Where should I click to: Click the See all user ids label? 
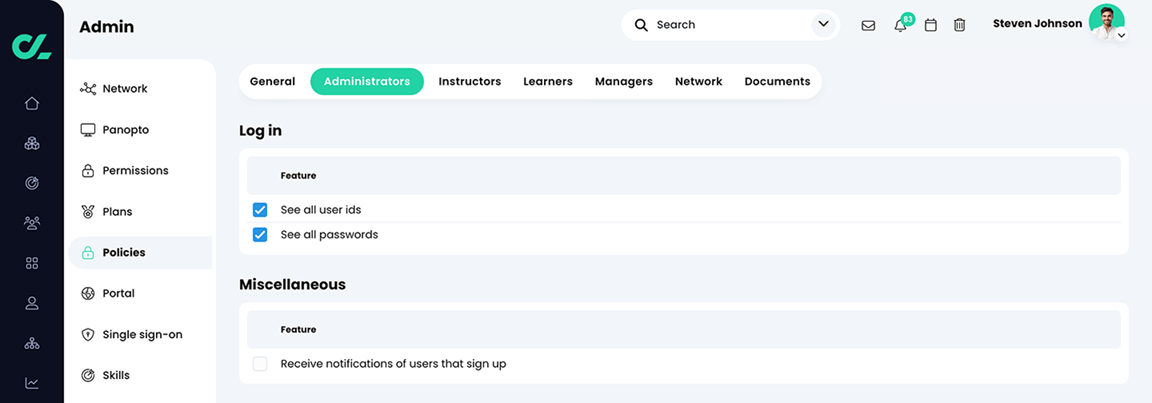tap(321, 210)
